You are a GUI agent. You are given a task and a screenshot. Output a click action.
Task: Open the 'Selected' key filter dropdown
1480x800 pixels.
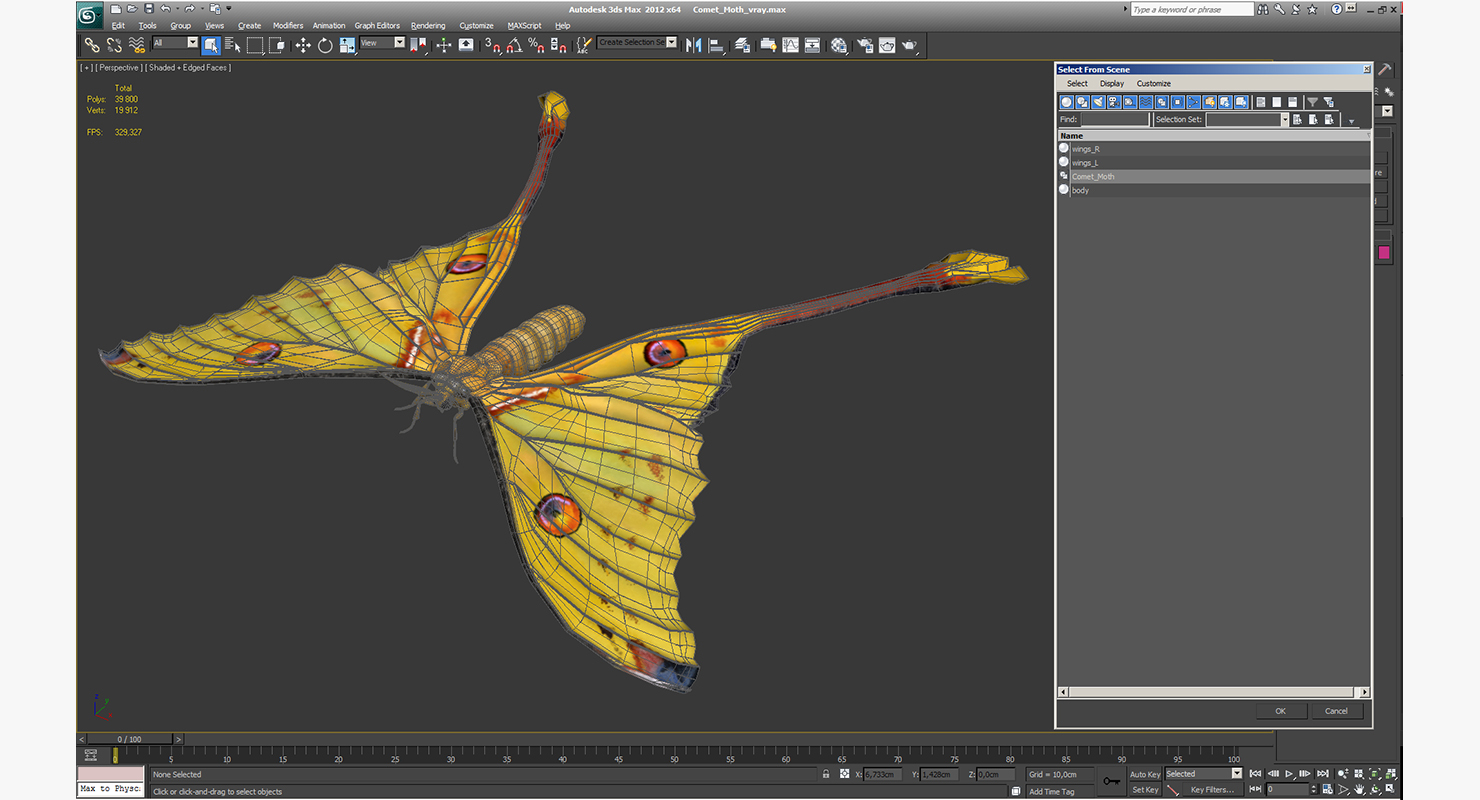pos(1203,774)
